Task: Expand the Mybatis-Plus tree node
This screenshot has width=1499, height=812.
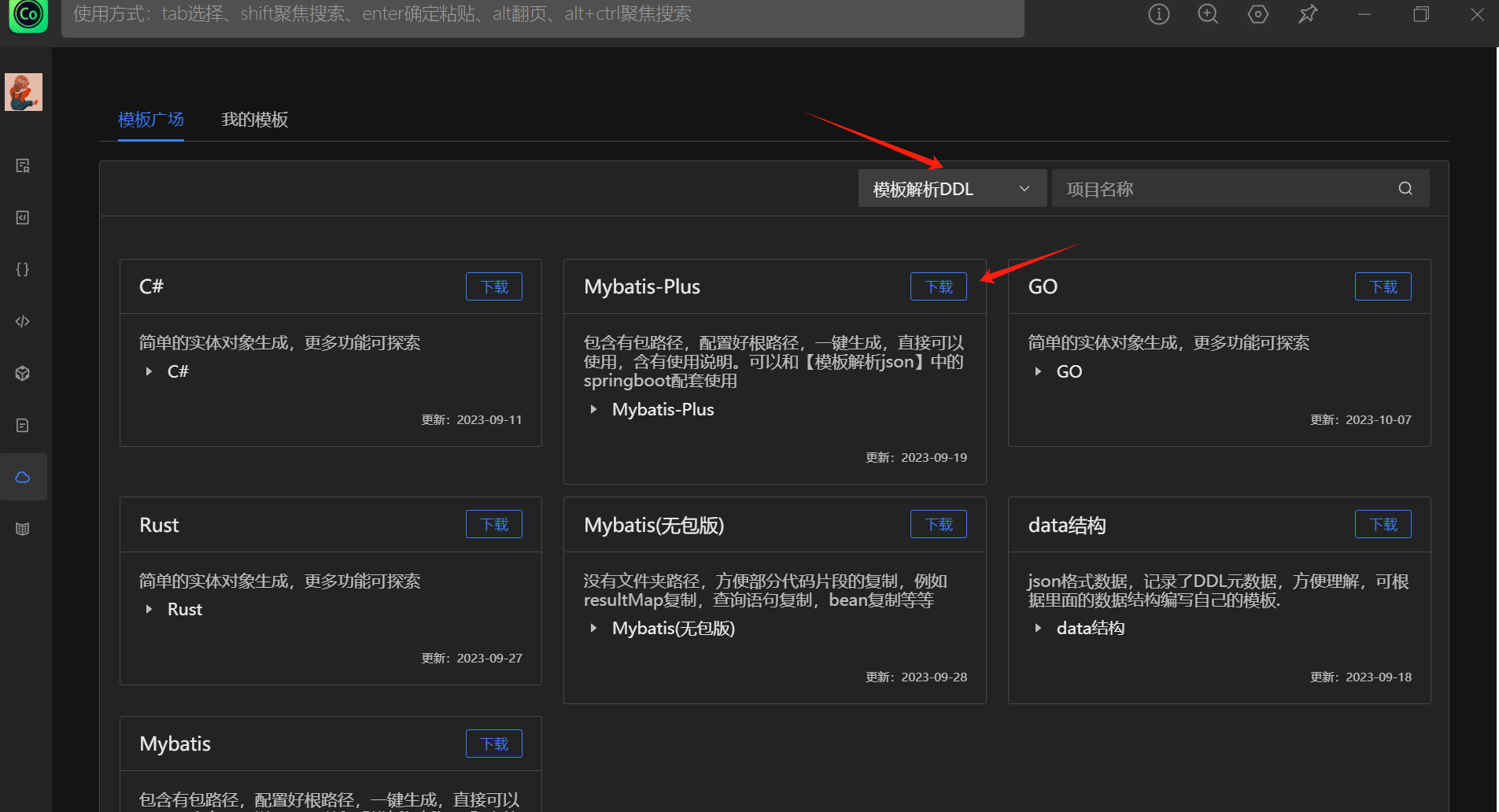Action: 593,409
